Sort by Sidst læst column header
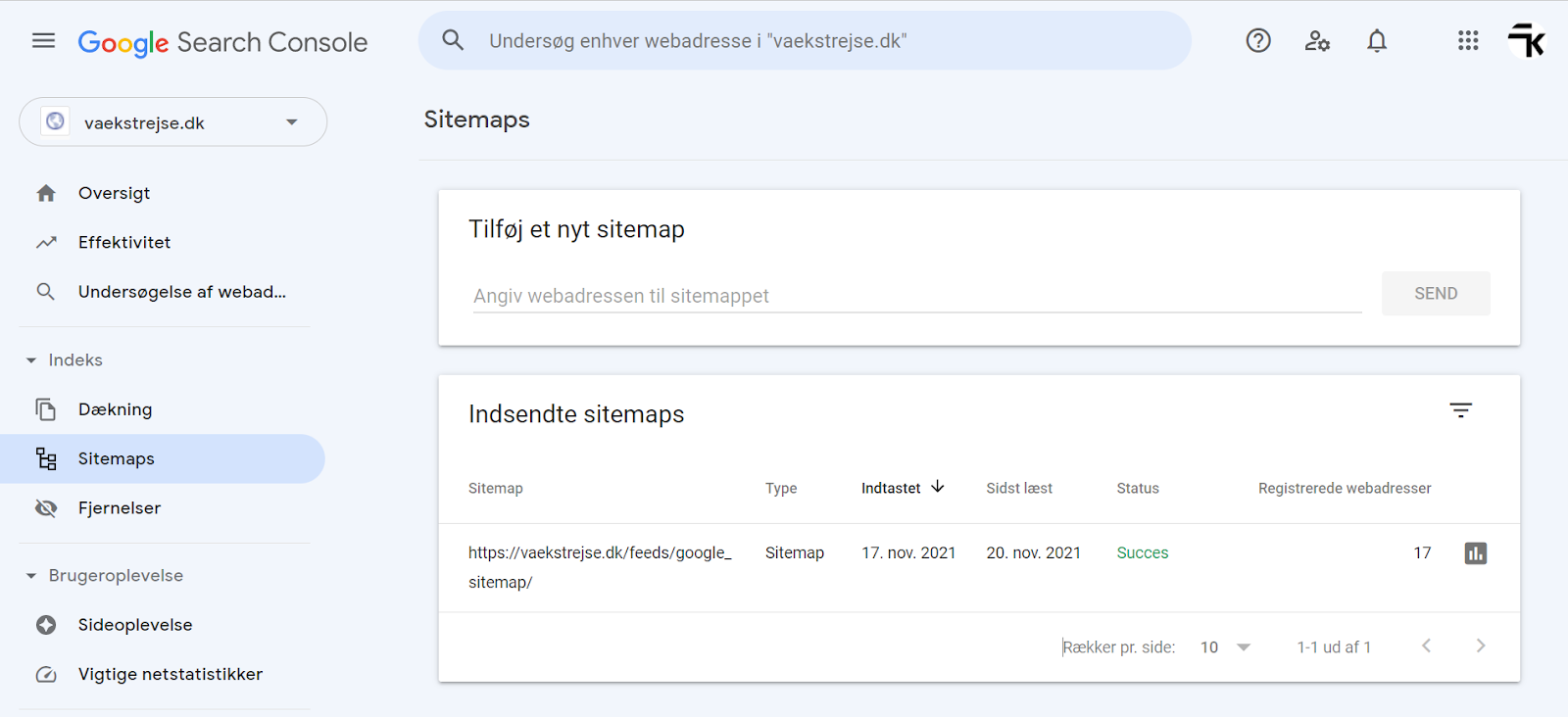Screen dimensions: 1568x717 [x=1019, y=488]
